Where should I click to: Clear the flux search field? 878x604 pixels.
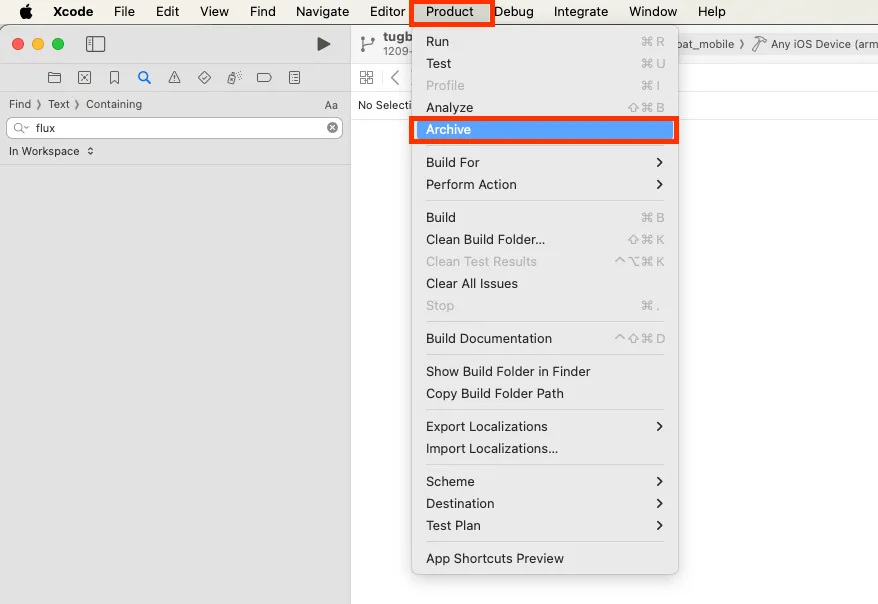tap(332, 128)
